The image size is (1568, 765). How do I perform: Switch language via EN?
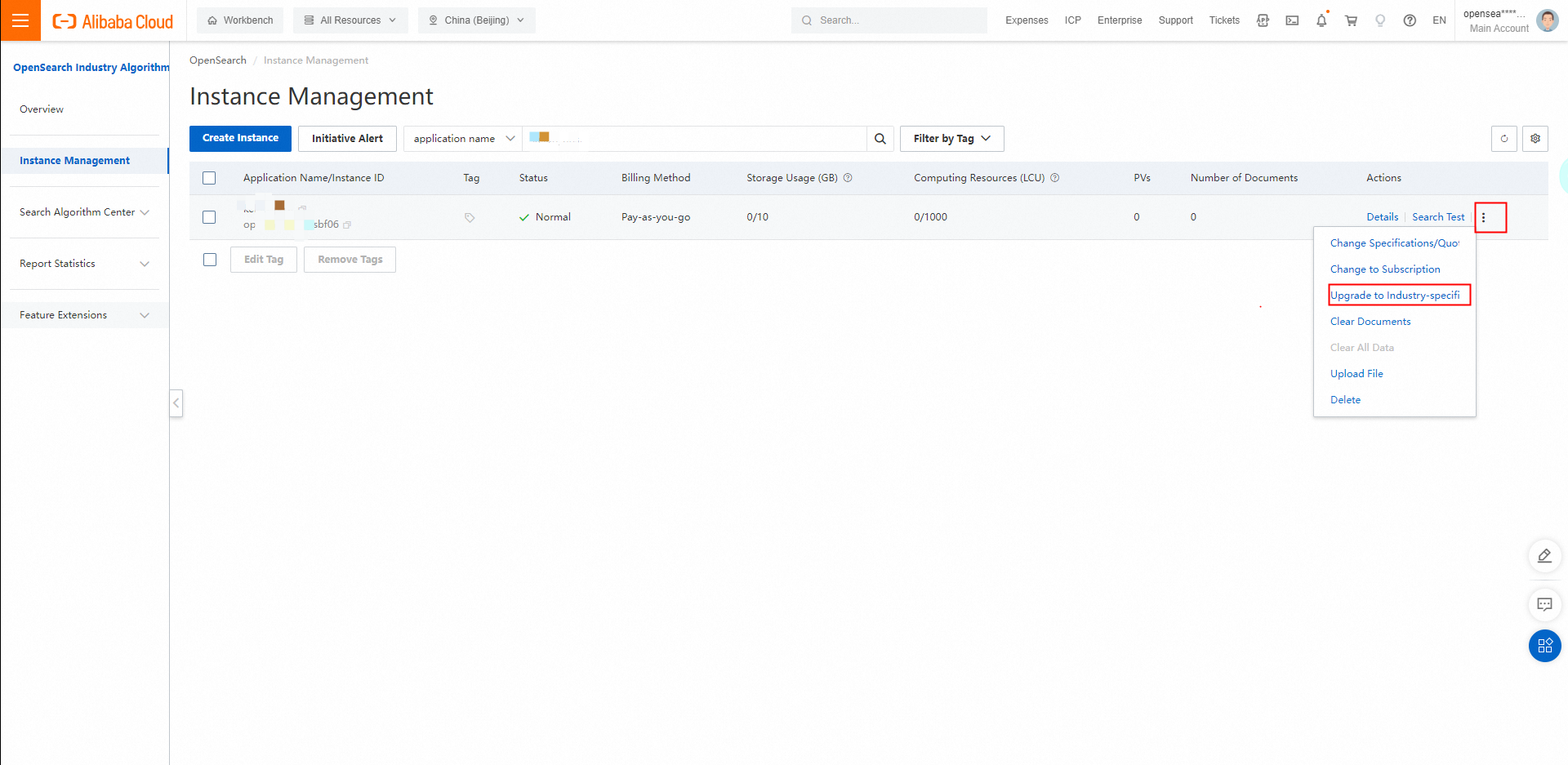tap(1439, 20)
